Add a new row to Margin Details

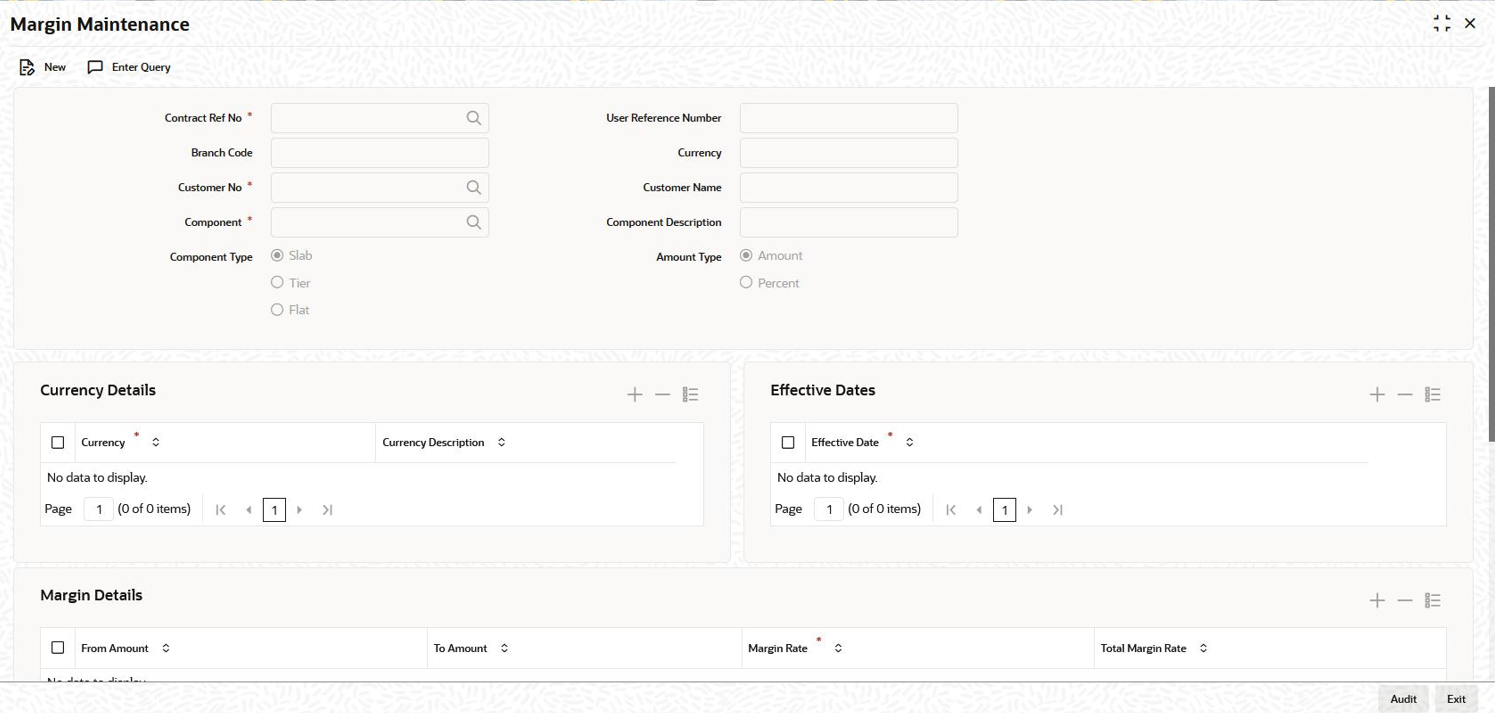[1377, 601]
